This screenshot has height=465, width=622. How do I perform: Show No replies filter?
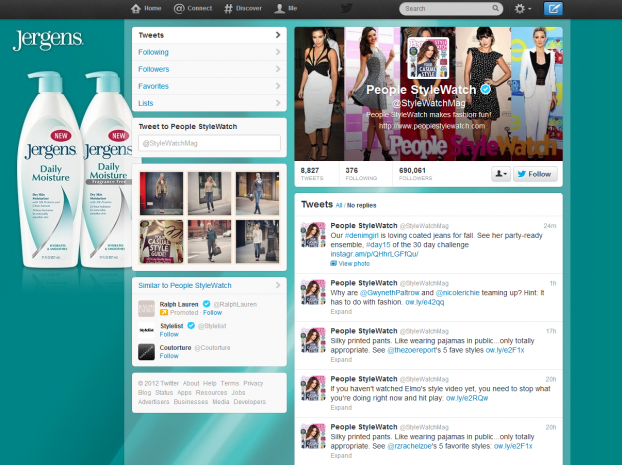(361, 206)
